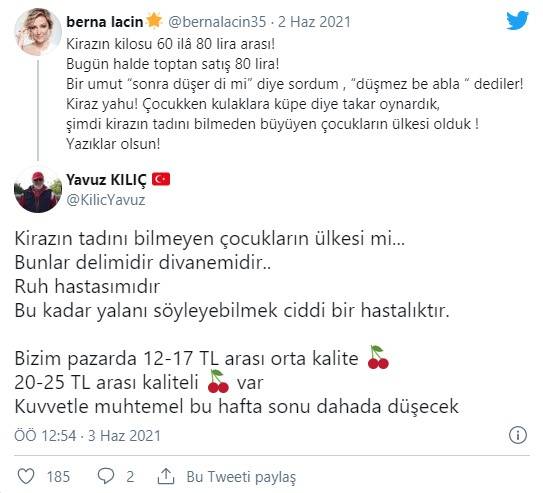Open Yavuz KILIÇ's profile picture
Image resolution: width=543 pixels, height=493 pixels.
pyautogui.click(x=38, y=189)
